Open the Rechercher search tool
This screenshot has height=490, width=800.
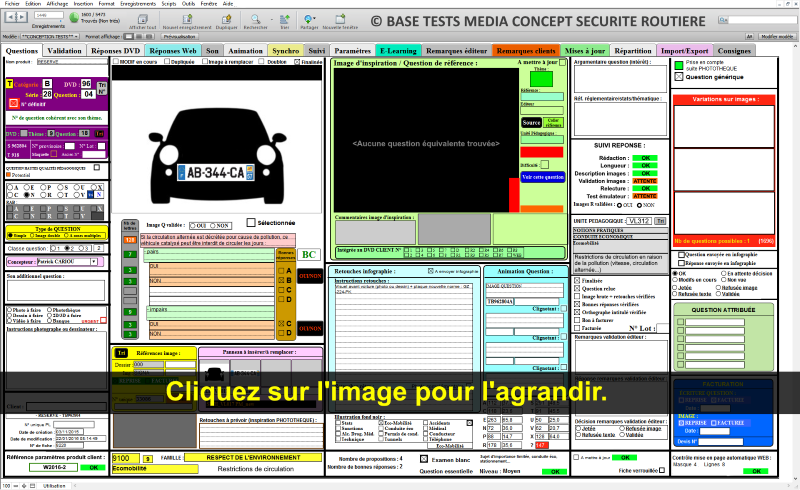(255, 19)
